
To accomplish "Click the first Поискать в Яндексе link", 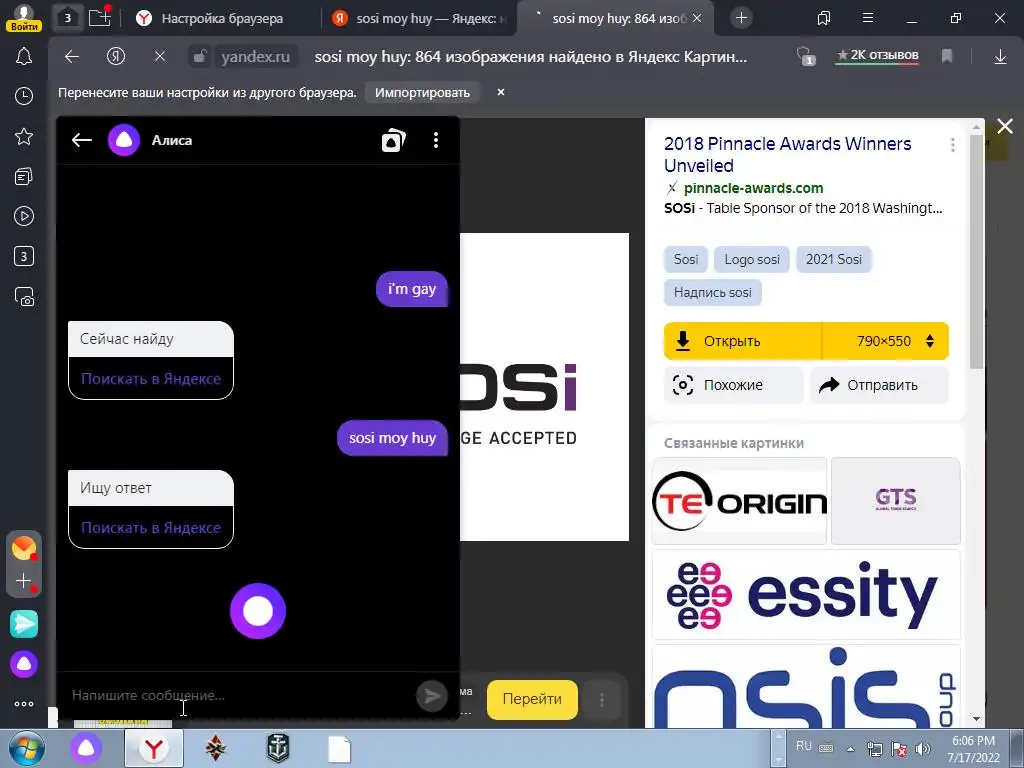I will 151,379.
